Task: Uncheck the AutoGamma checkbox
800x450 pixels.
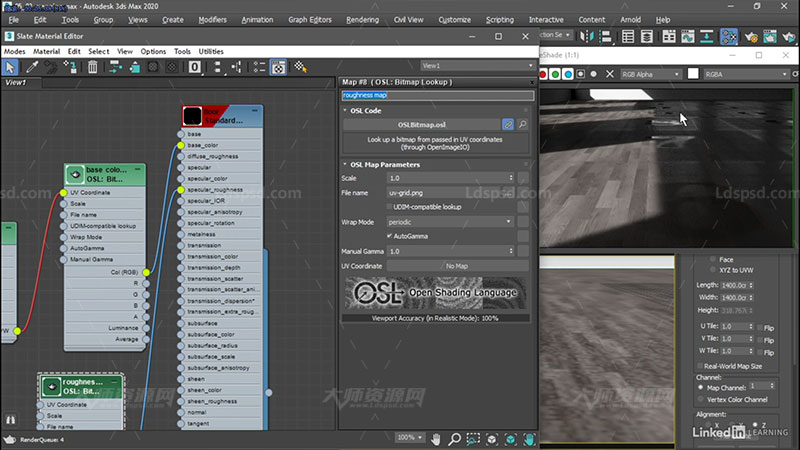Action: 389,236
